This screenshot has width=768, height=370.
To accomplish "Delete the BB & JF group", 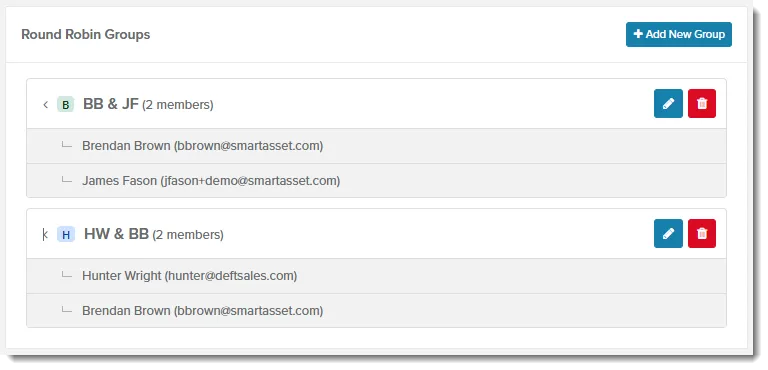I will (x=702, y=103).
